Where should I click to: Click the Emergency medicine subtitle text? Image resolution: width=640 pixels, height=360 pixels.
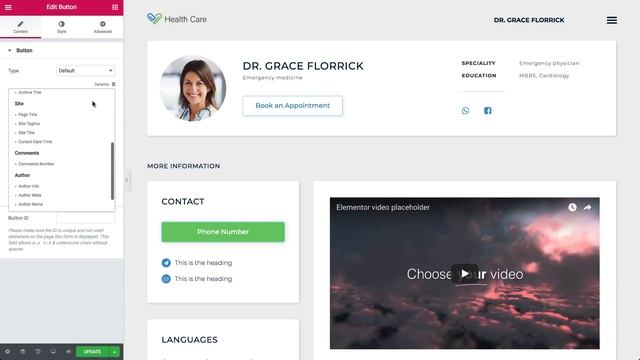[272, 78]
